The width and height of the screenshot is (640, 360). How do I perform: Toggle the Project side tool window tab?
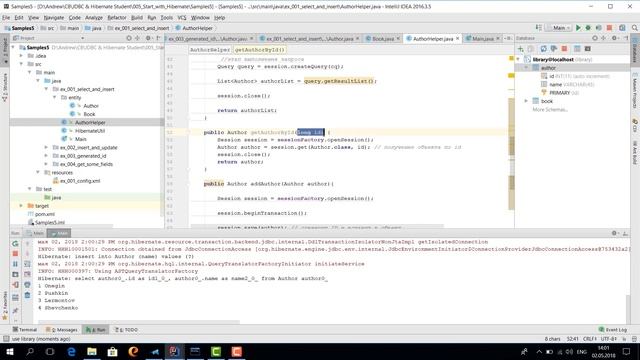pyautogui.click(x=4, y=50)
